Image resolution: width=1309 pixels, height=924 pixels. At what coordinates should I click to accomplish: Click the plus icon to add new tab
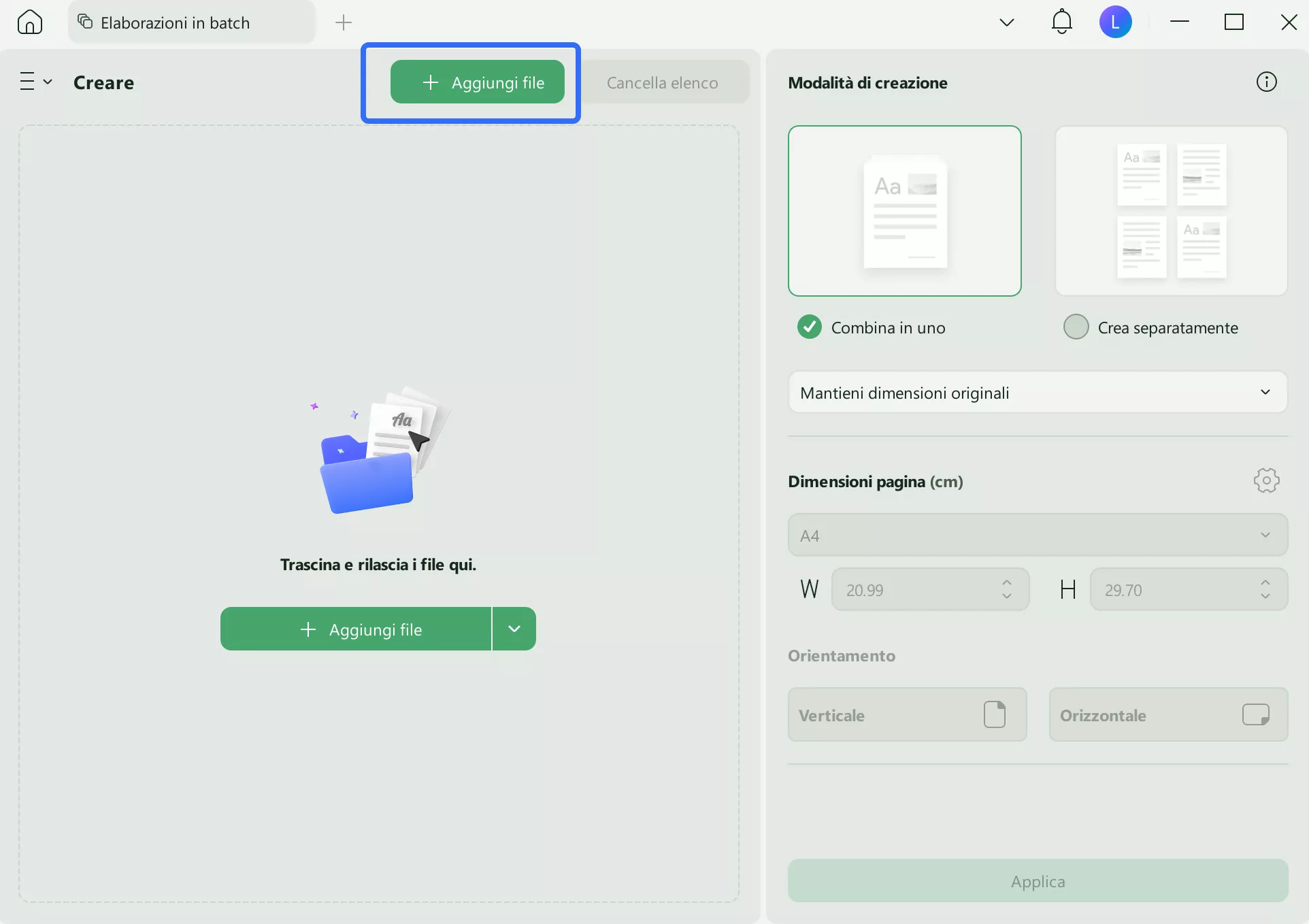pos(344,22)
